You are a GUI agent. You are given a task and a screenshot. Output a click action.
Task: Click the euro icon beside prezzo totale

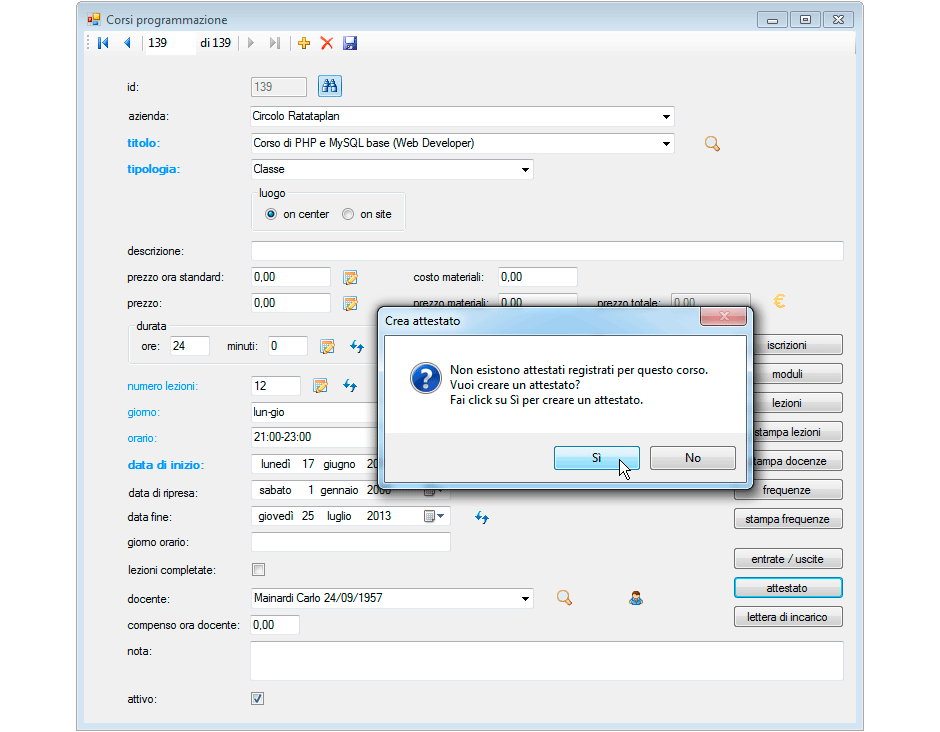[x=779, y=301]
